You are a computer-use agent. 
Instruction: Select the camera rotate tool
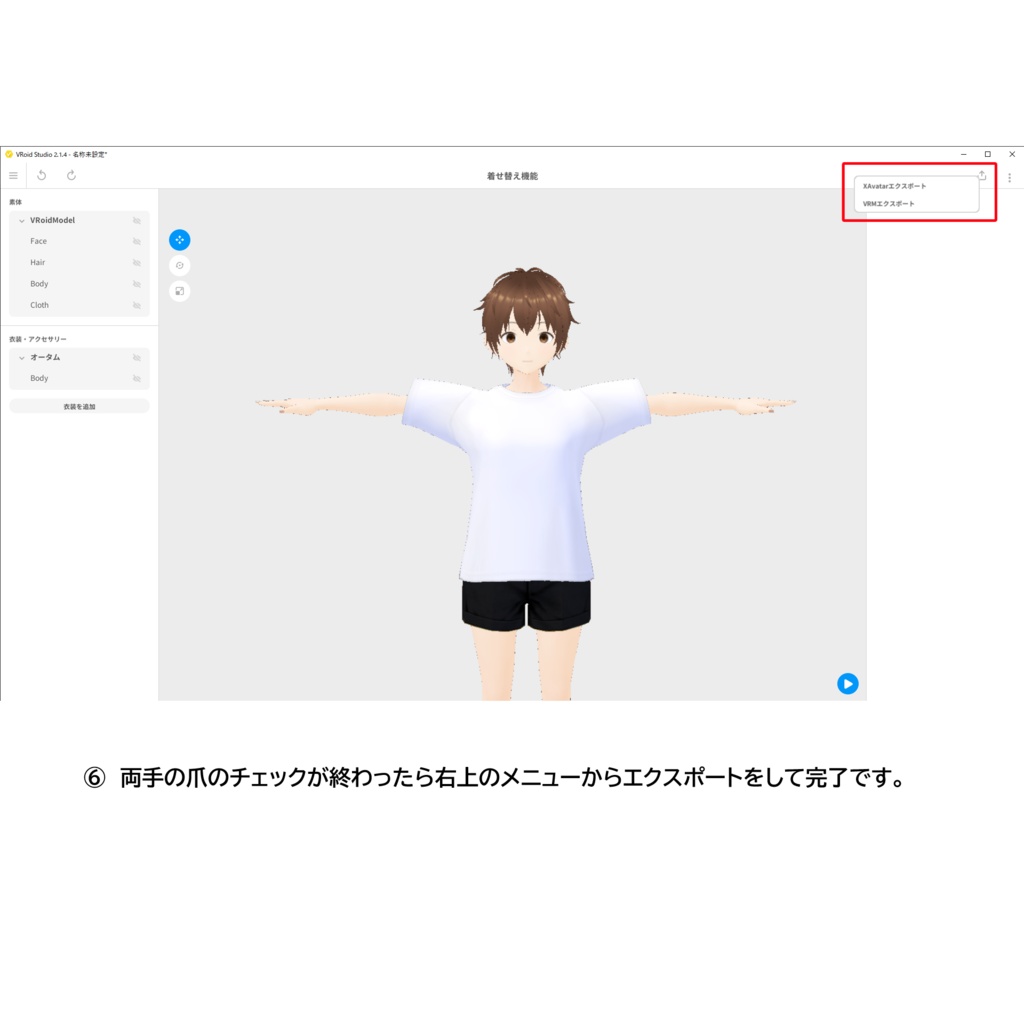[179, 265]
